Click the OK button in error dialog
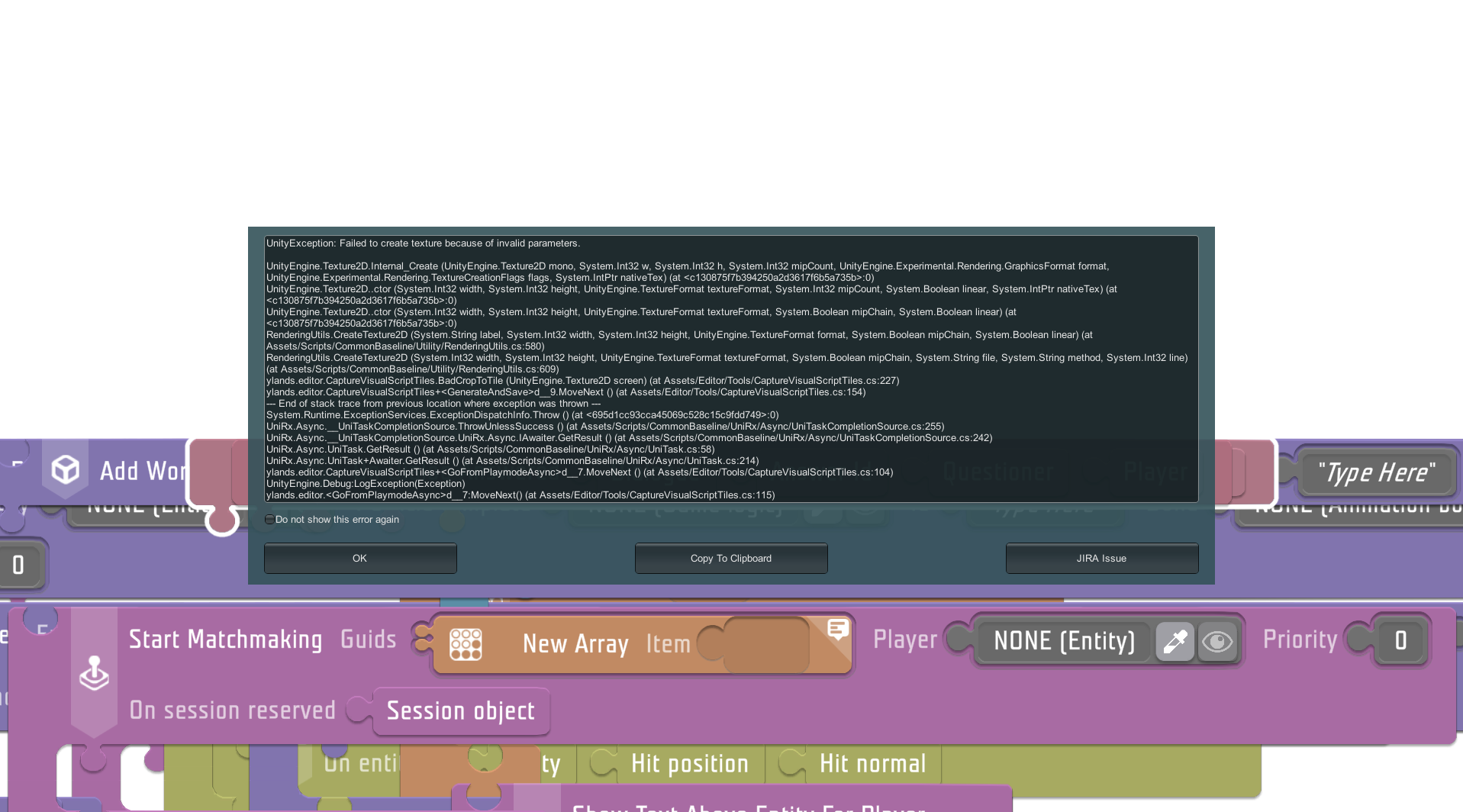This screenshot has width=1463, height=812. (360, 558)
